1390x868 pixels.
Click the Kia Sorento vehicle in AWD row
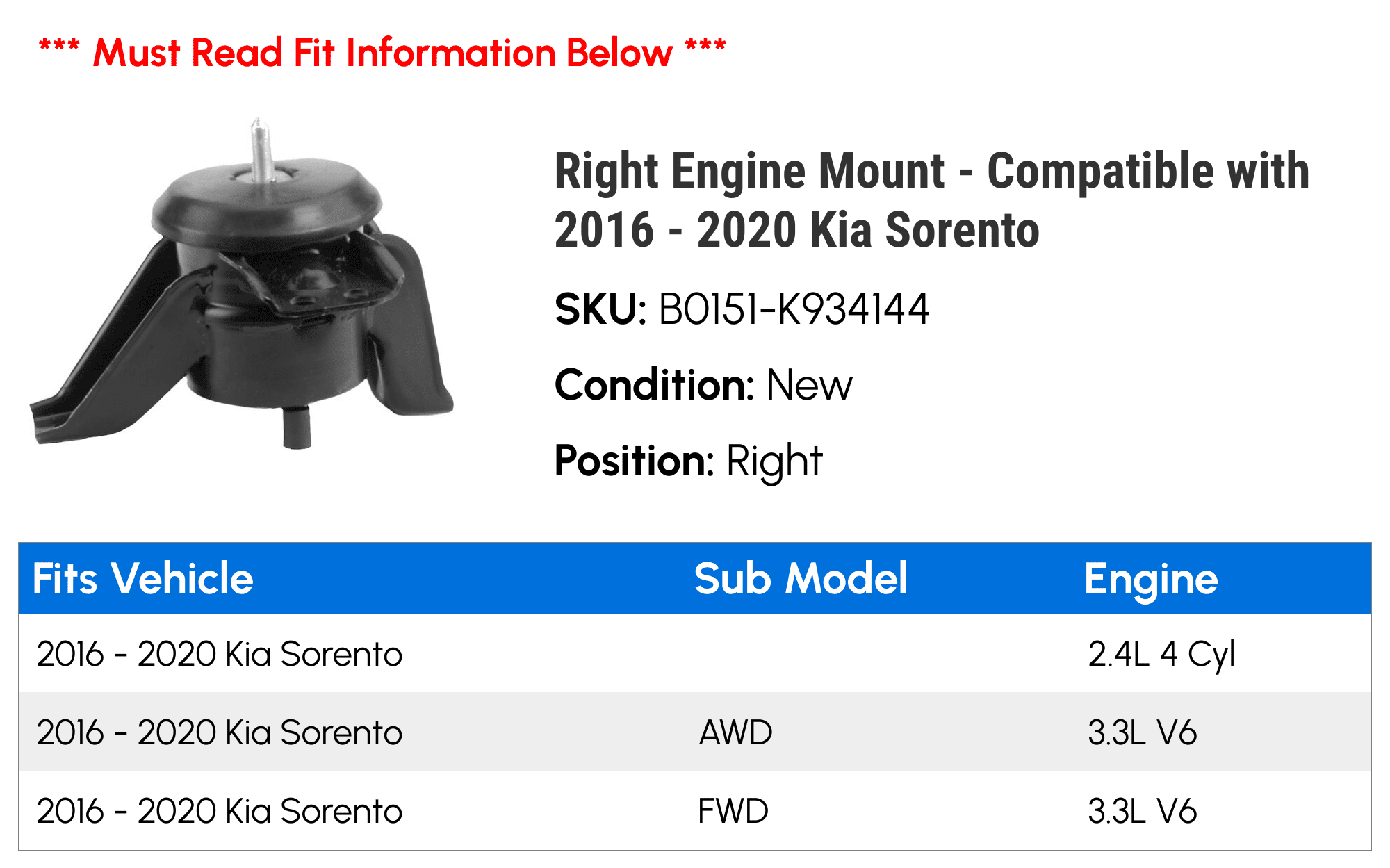click(220, 732)
